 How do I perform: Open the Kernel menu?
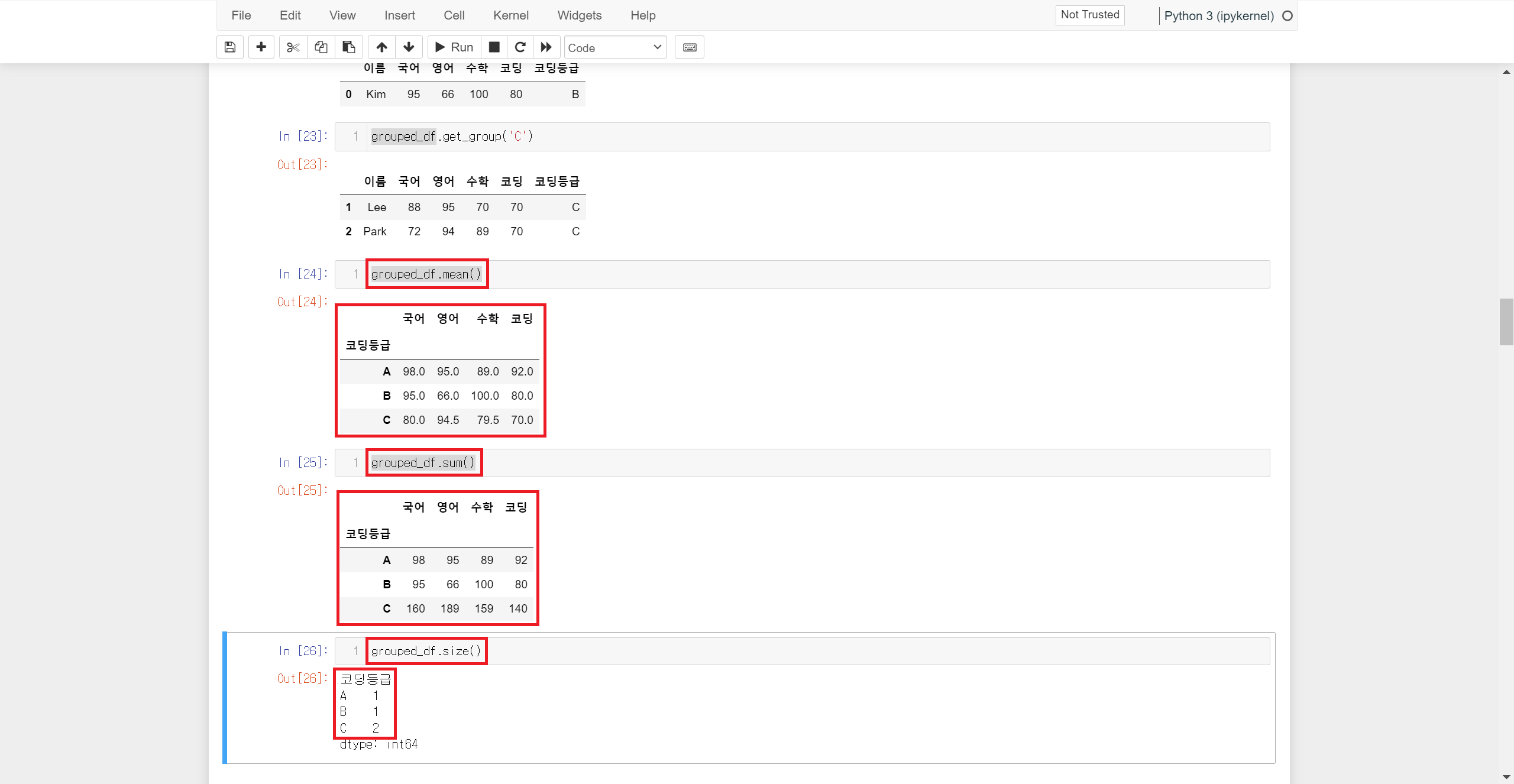coord(510,15)
